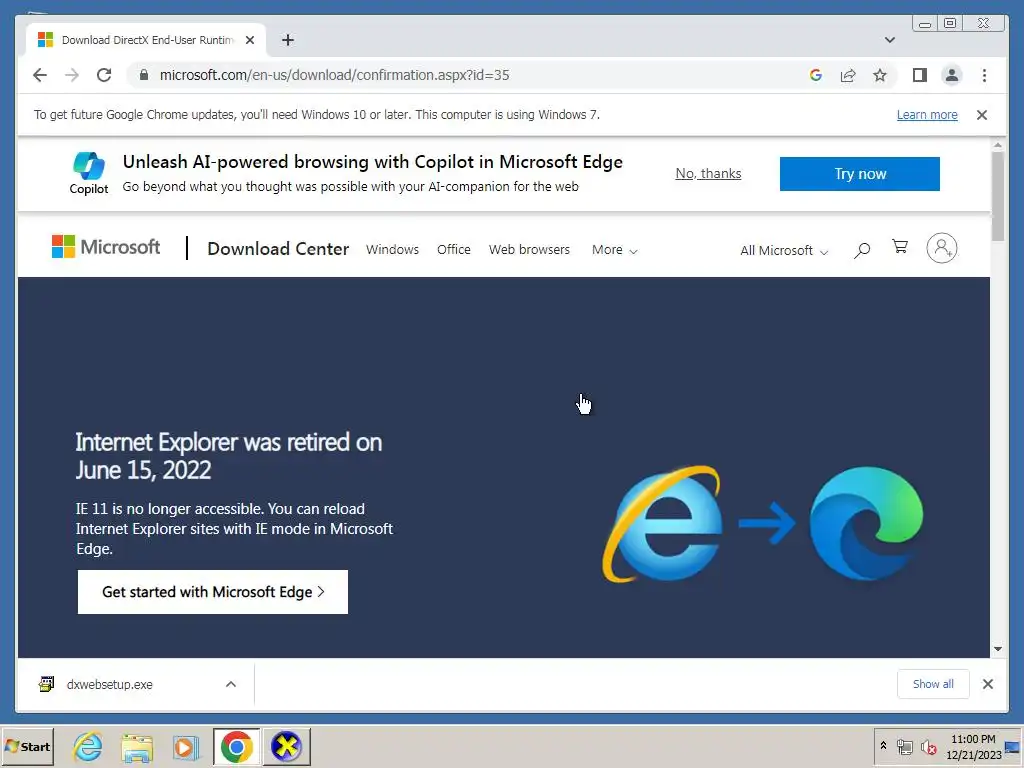Expand the tab search dropdown arrow

click(889, 40)
